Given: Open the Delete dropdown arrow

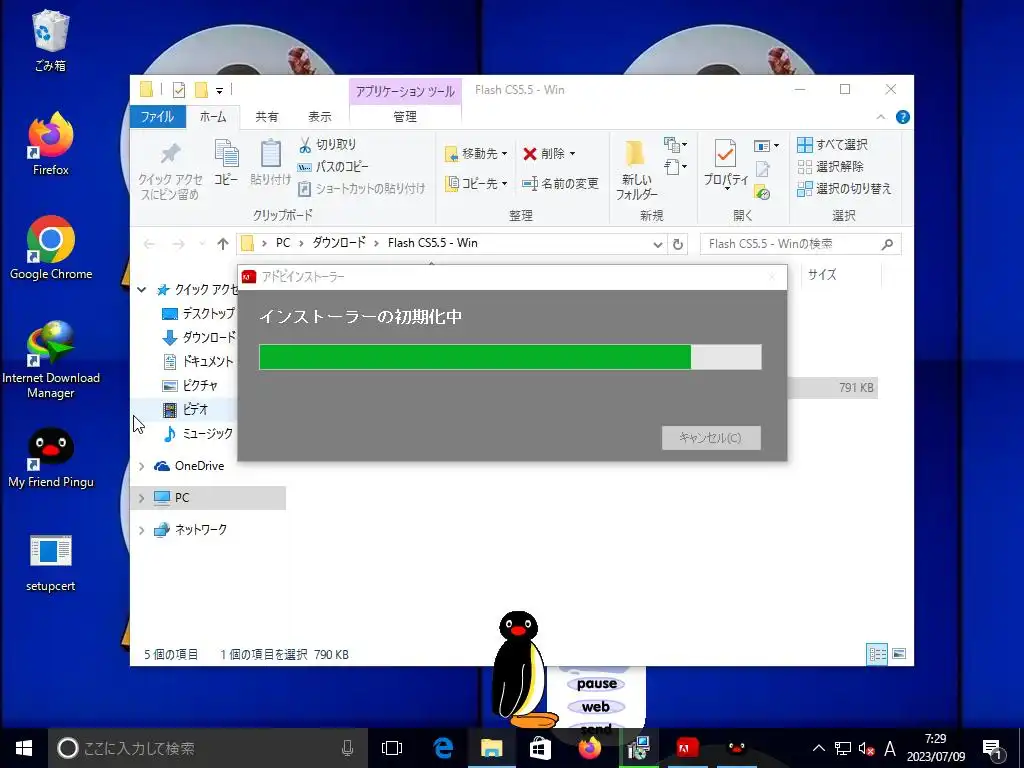Looking at the screenshot, I should (x=573, y=153).
